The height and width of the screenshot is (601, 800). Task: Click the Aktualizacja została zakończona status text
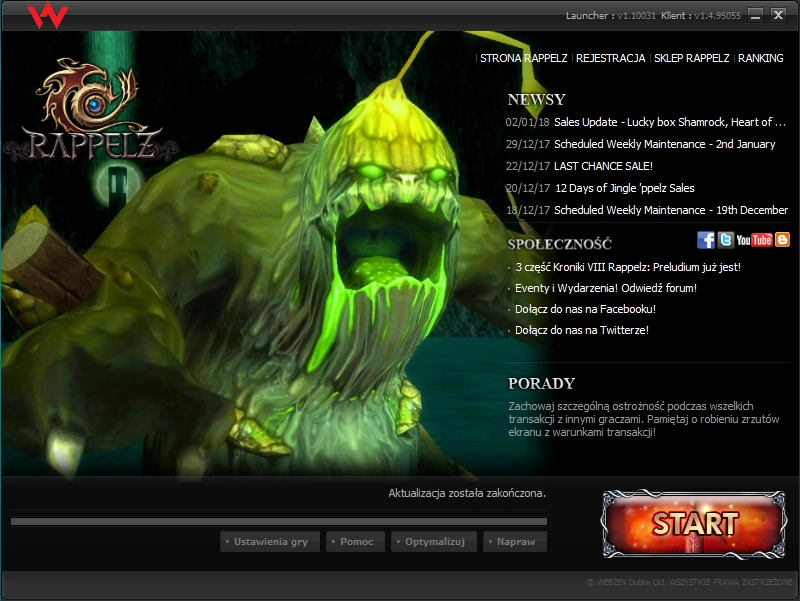(467, 493)
